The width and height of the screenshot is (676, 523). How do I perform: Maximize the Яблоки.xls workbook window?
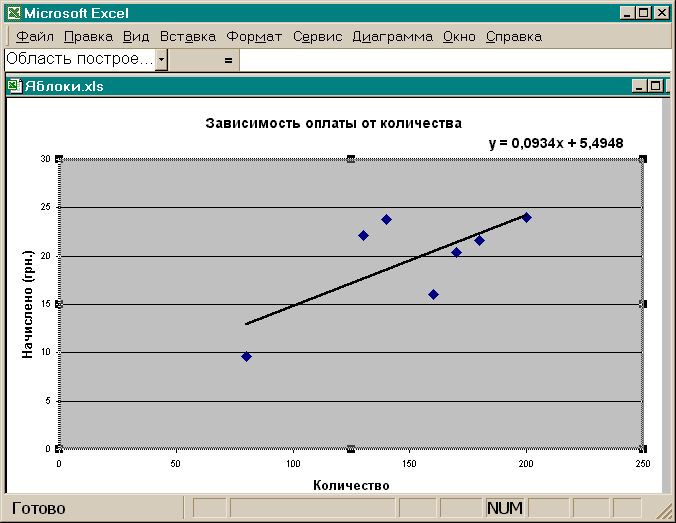click(x=655, y=86)
